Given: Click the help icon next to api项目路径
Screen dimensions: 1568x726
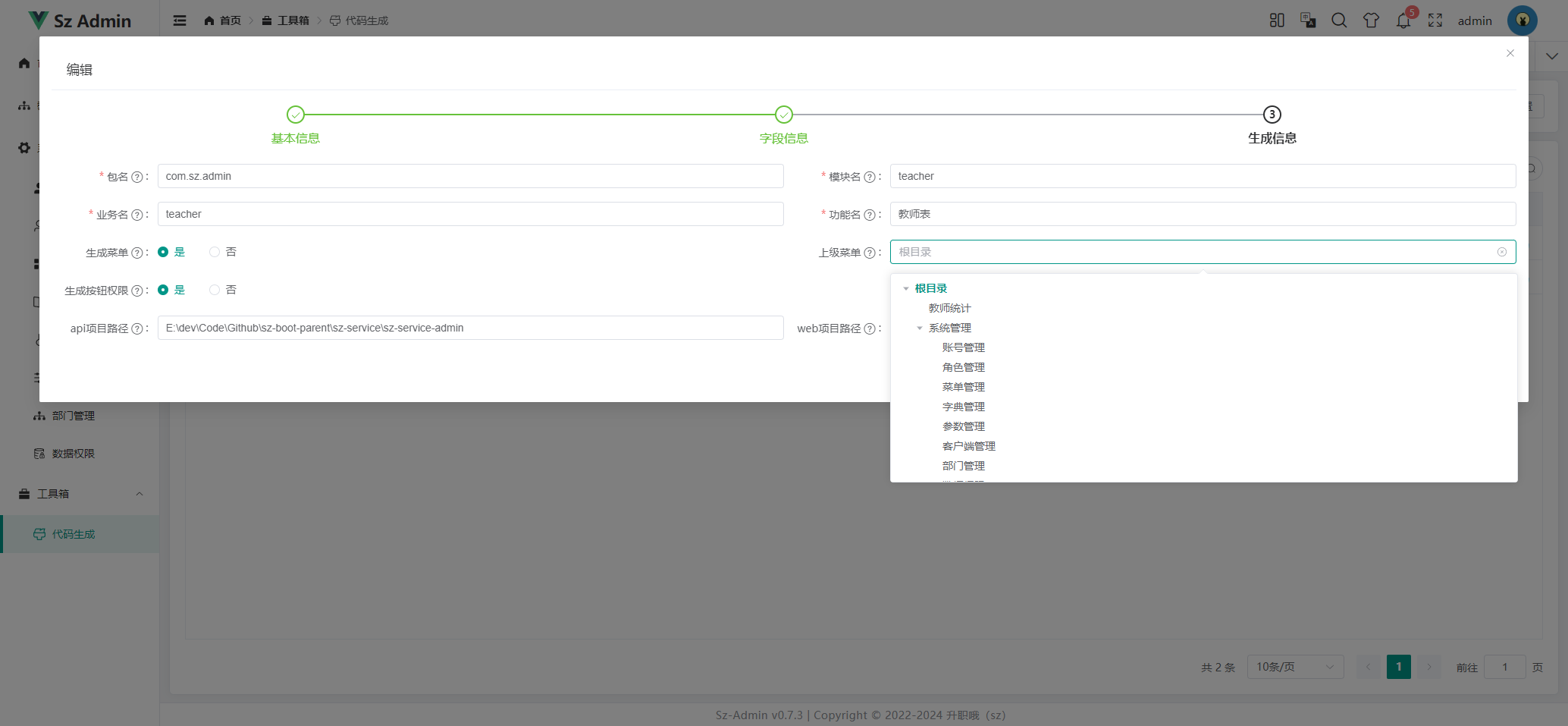Looking at the screenshot, I should click(x=137, y=328).
